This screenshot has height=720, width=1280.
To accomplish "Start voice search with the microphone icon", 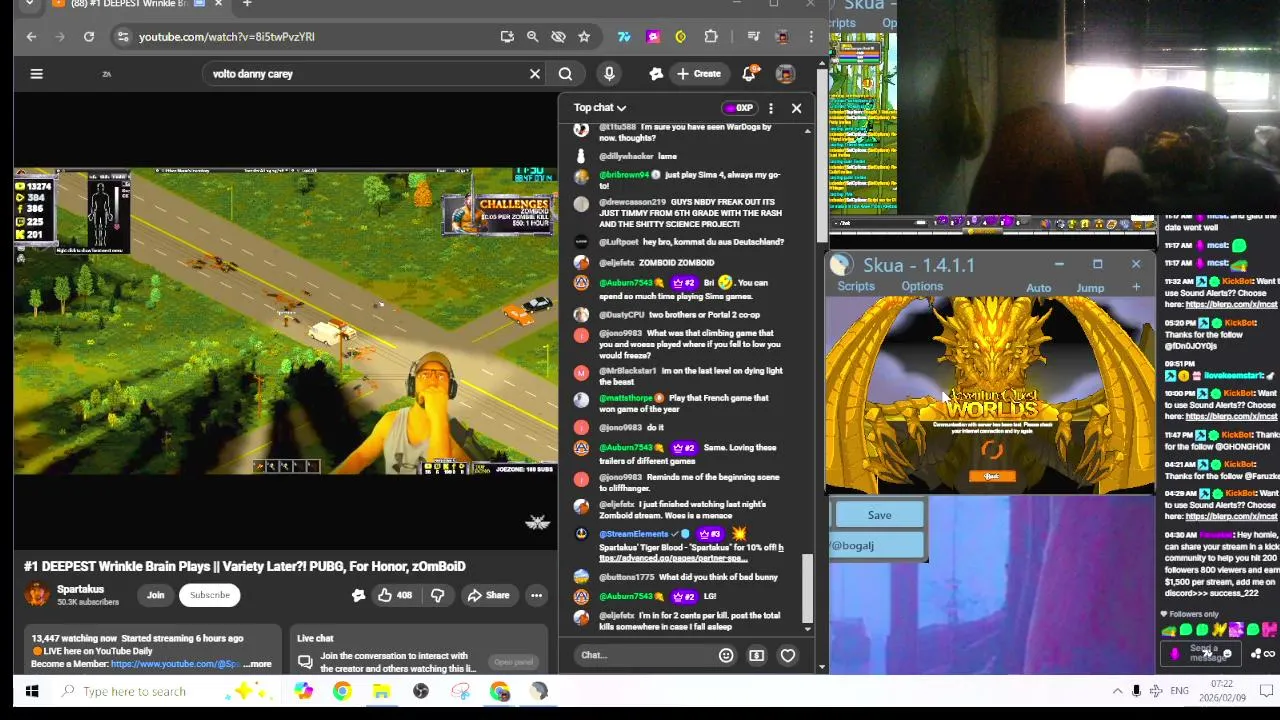I will click(x=609, y=73).
